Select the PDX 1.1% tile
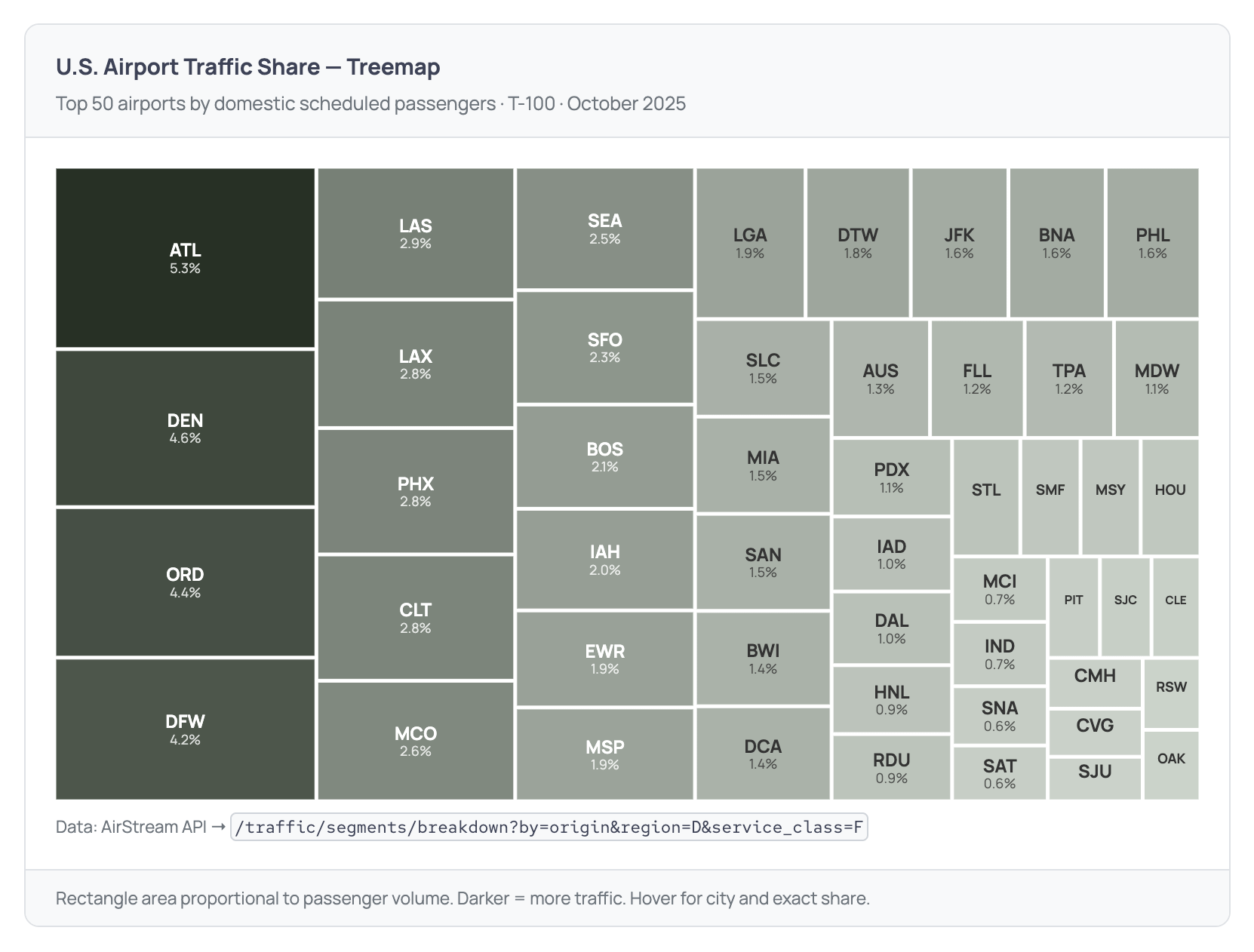The image size is (1254, 952). coord(891,477)
